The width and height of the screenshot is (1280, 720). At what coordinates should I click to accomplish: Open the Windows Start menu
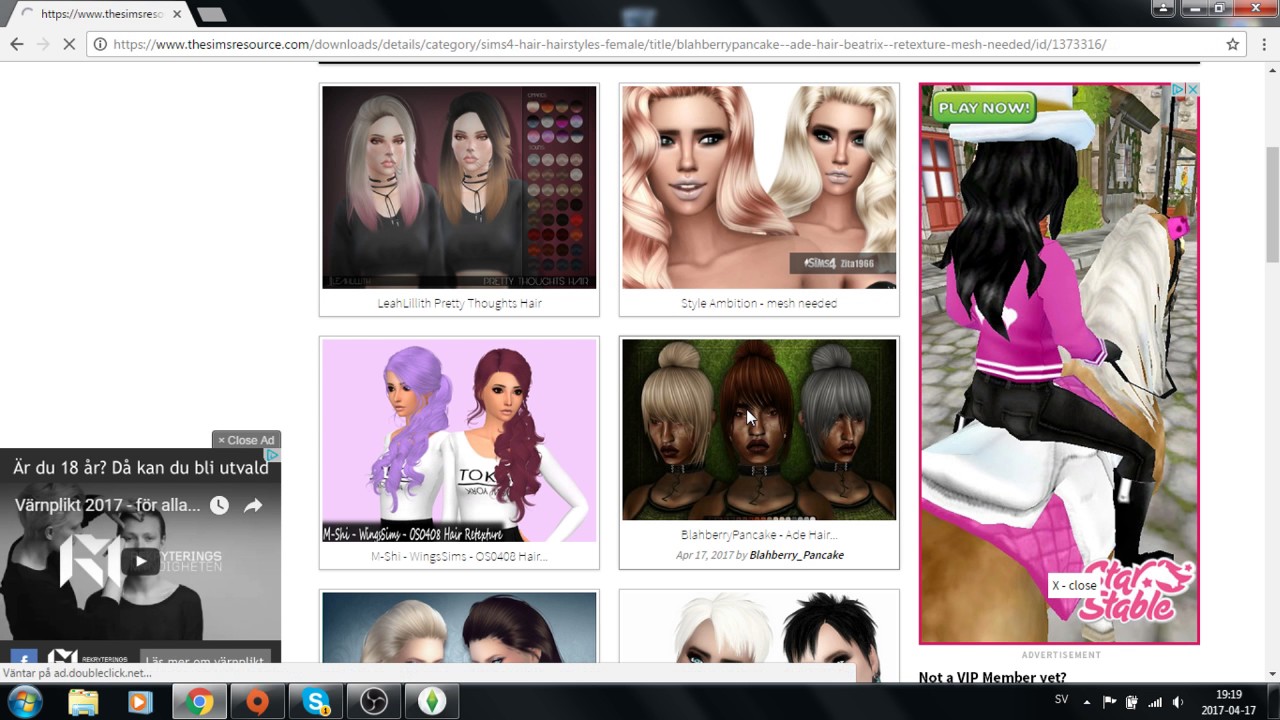coord(24,702)
